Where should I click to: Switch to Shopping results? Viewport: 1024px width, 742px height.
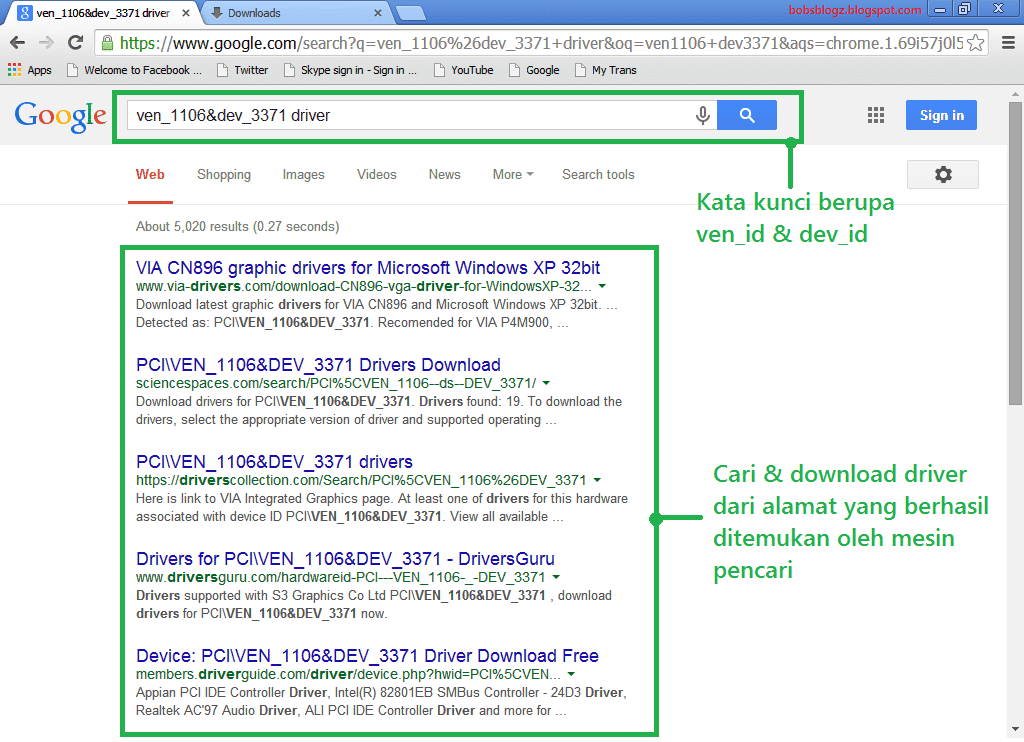pos(224,174)
